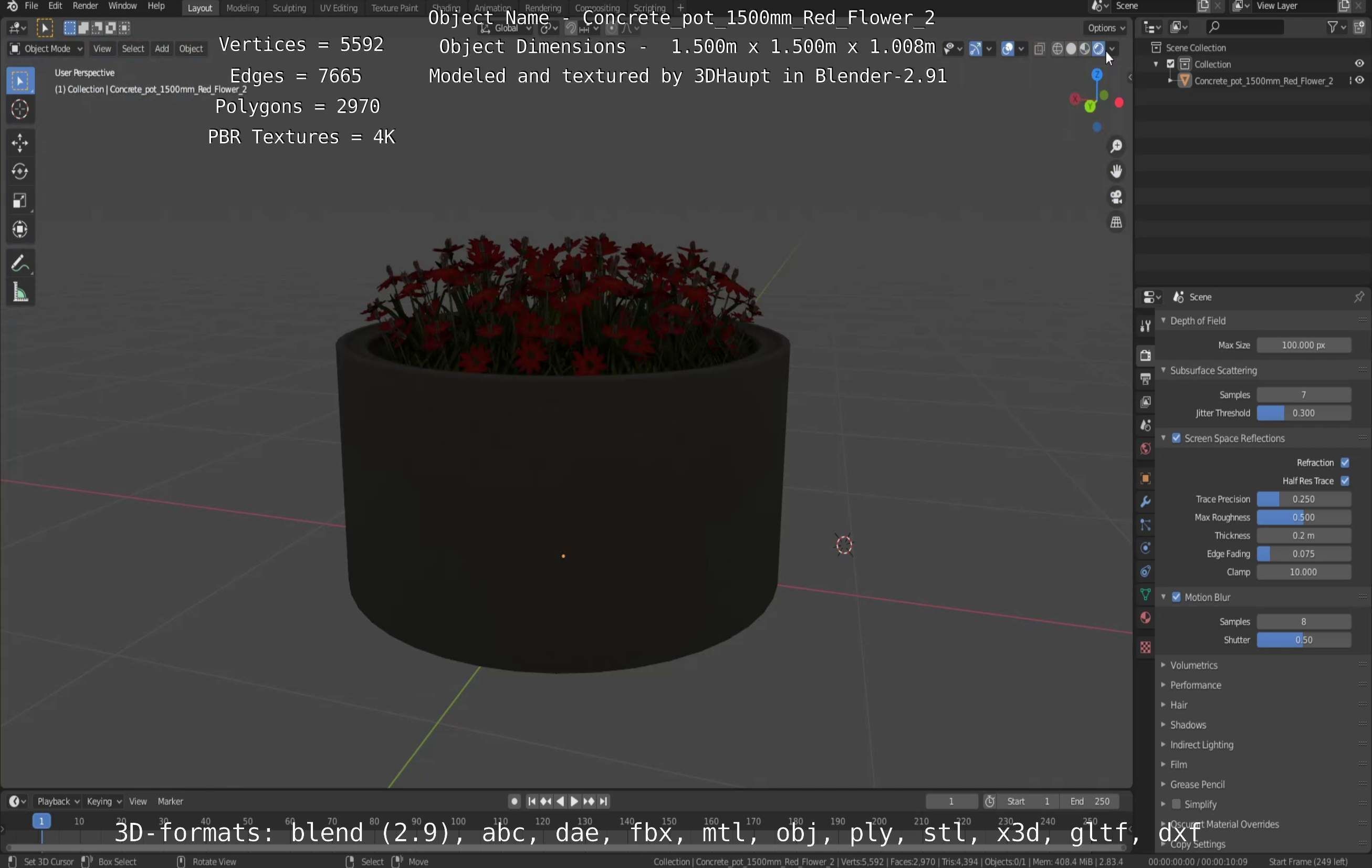Select the Move tool
Screen dimensions: 1372x868
pyautogui.click(x=20, y=143)
